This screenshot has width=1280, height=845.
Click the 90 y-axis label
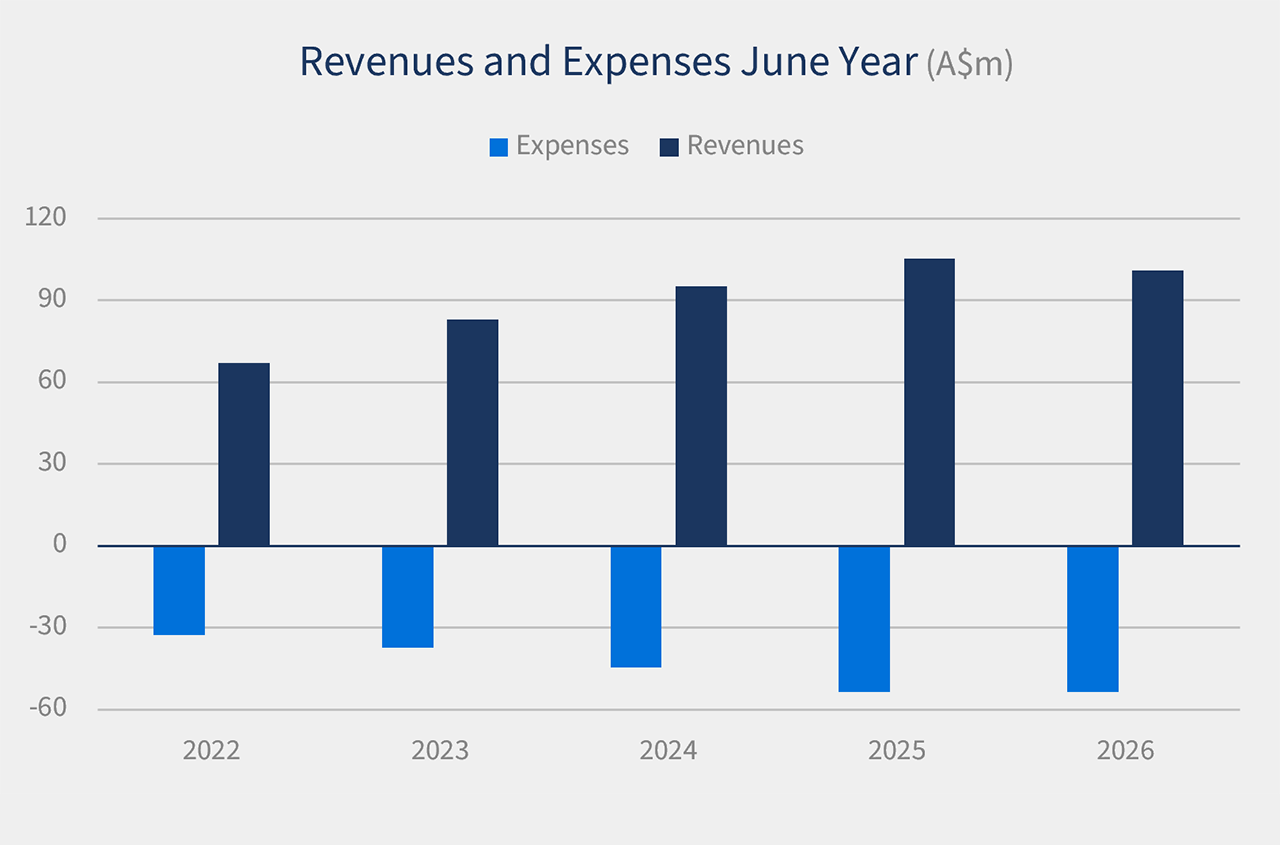point(52,299)
